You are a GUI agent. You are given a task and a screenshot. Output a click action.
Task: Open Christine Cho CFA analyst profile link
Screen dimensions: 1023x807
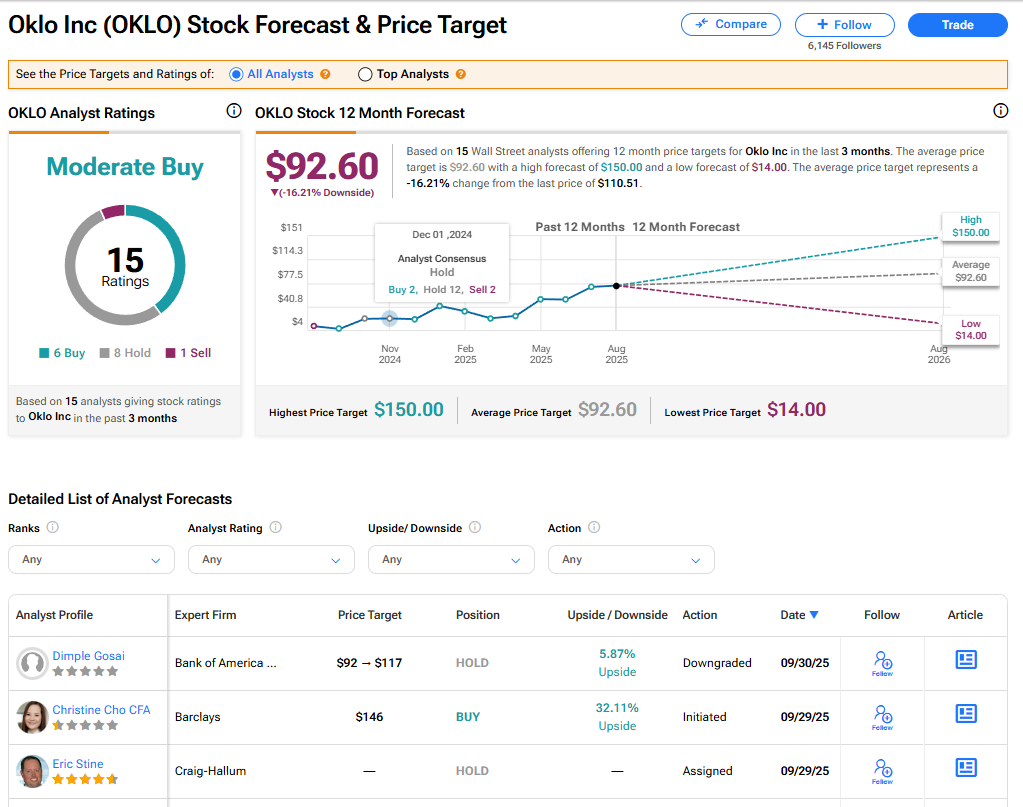coord(101,710)
